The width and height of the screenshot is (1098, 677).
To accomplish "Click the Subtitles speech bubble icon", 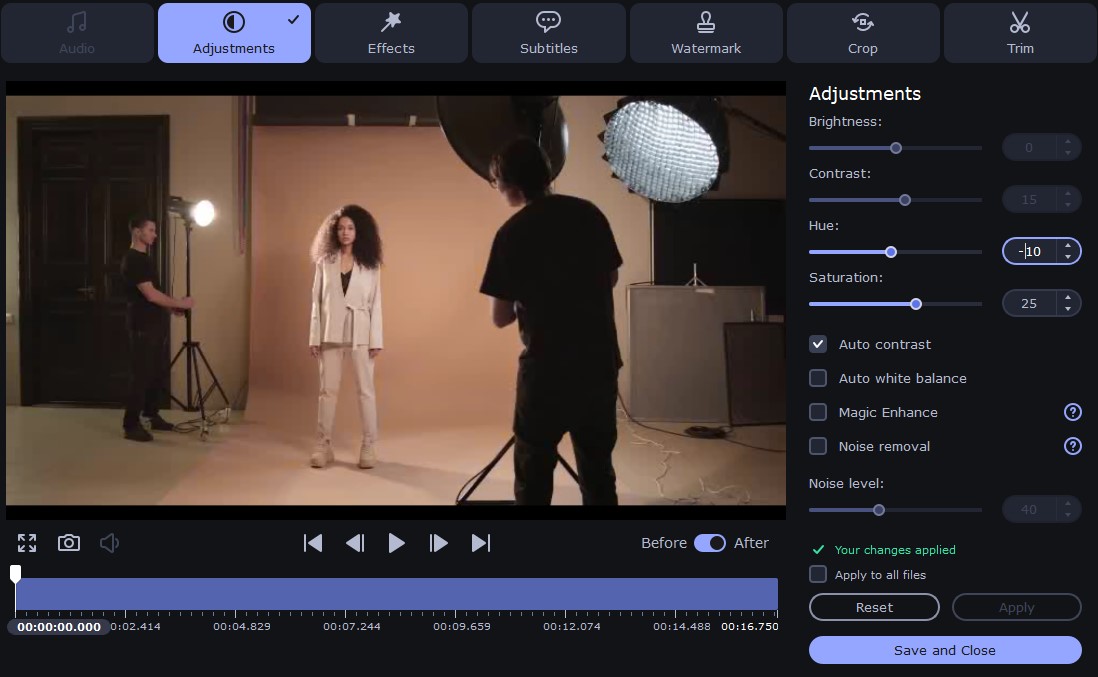I will point(548,21).
